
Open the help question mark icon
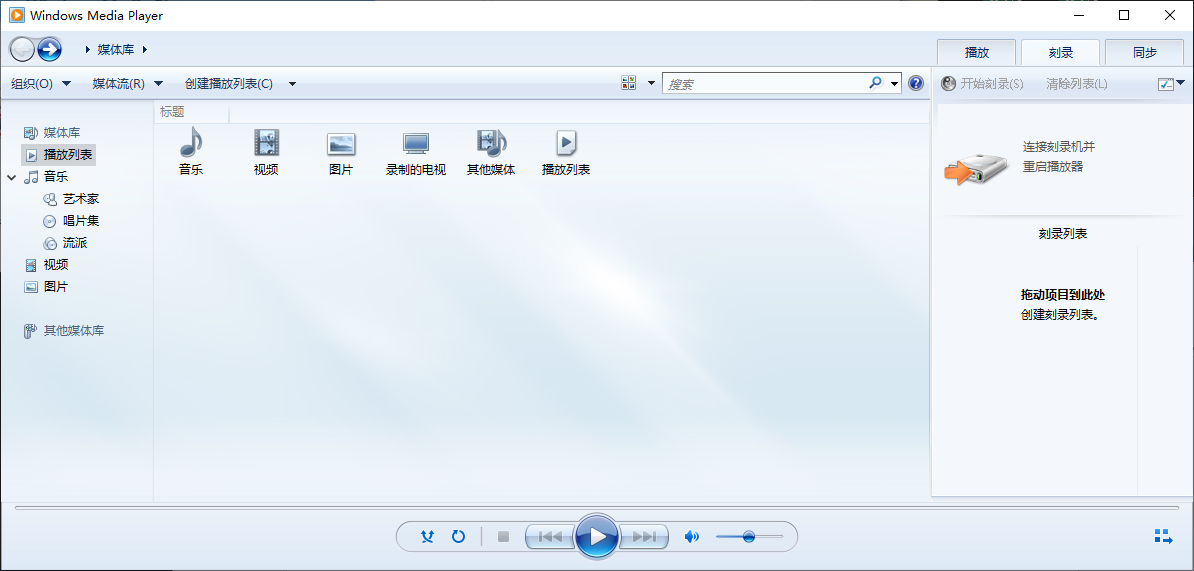[x=916, y=83]
